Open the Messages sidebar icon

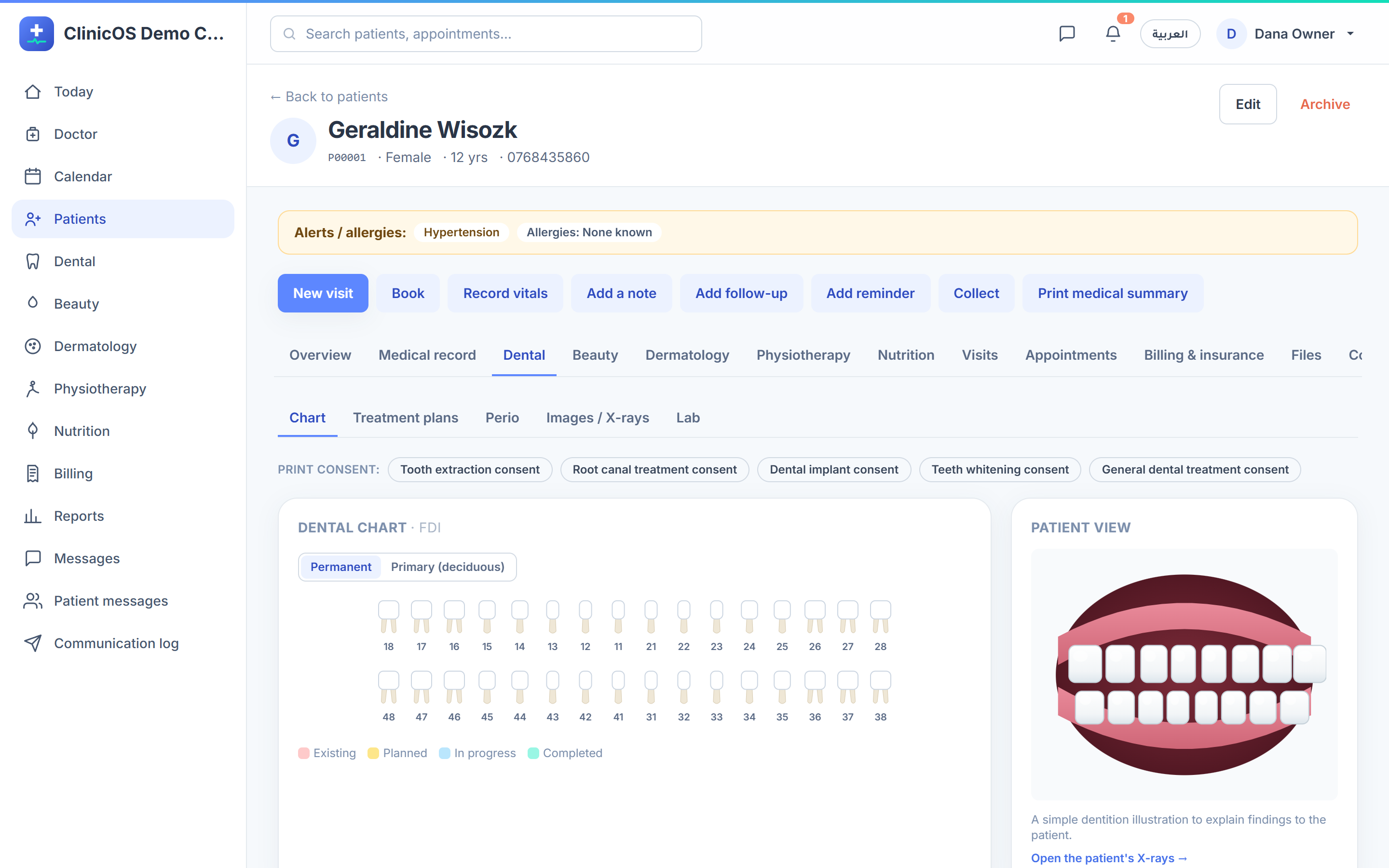click(33, 558)
